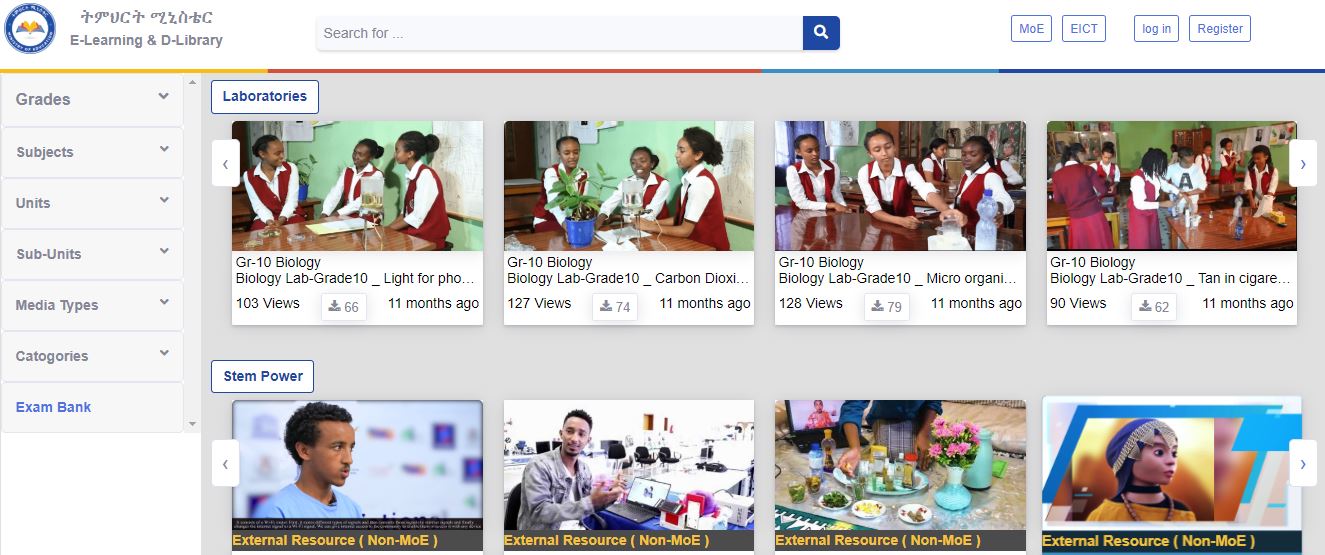
Task: Click download icon showing 74 downloads
Action: point(615,307)
